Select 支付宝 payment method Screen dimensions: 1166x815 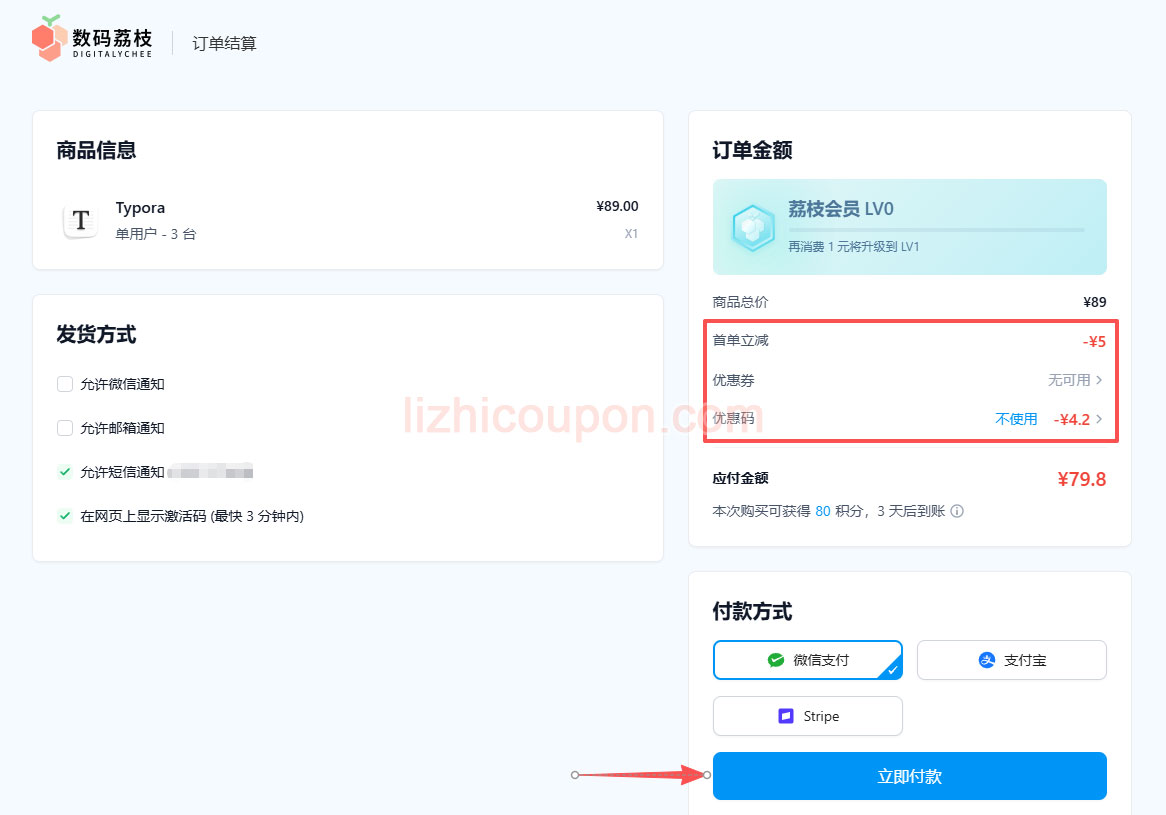pyautogui.click(x=1011, y=660)
